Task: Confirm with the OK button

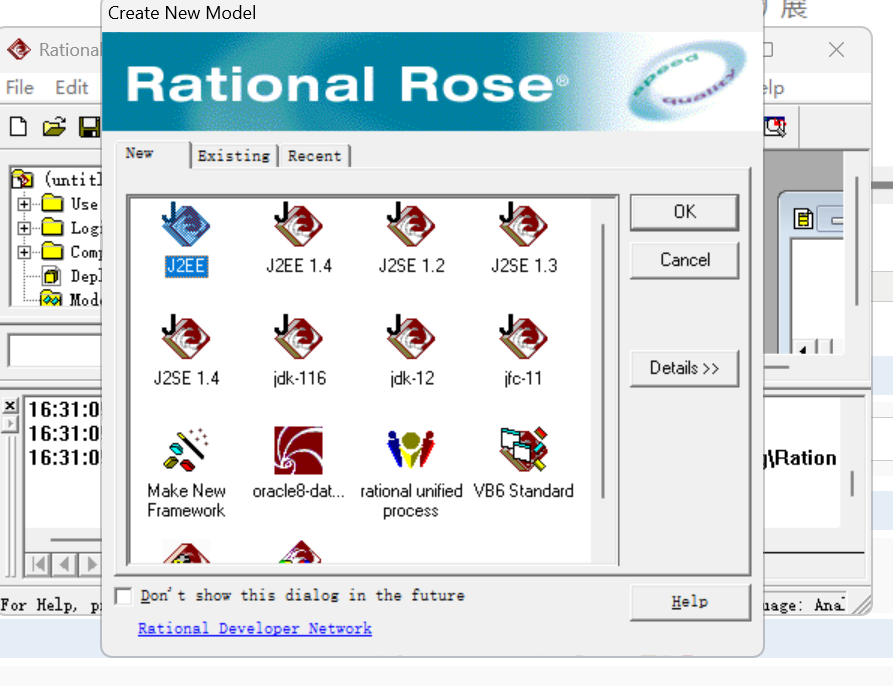Action: coord(685,212)
